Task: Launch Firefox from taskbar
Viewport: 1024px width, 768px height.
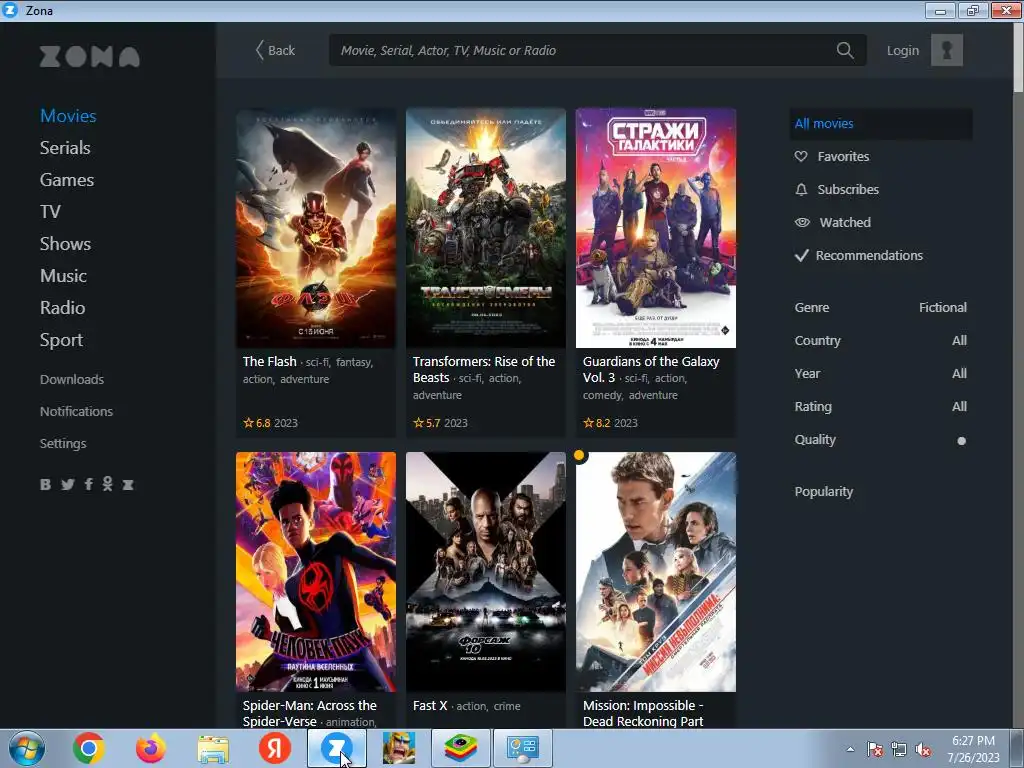Action: pyautogui.click(x=151, y=748)
